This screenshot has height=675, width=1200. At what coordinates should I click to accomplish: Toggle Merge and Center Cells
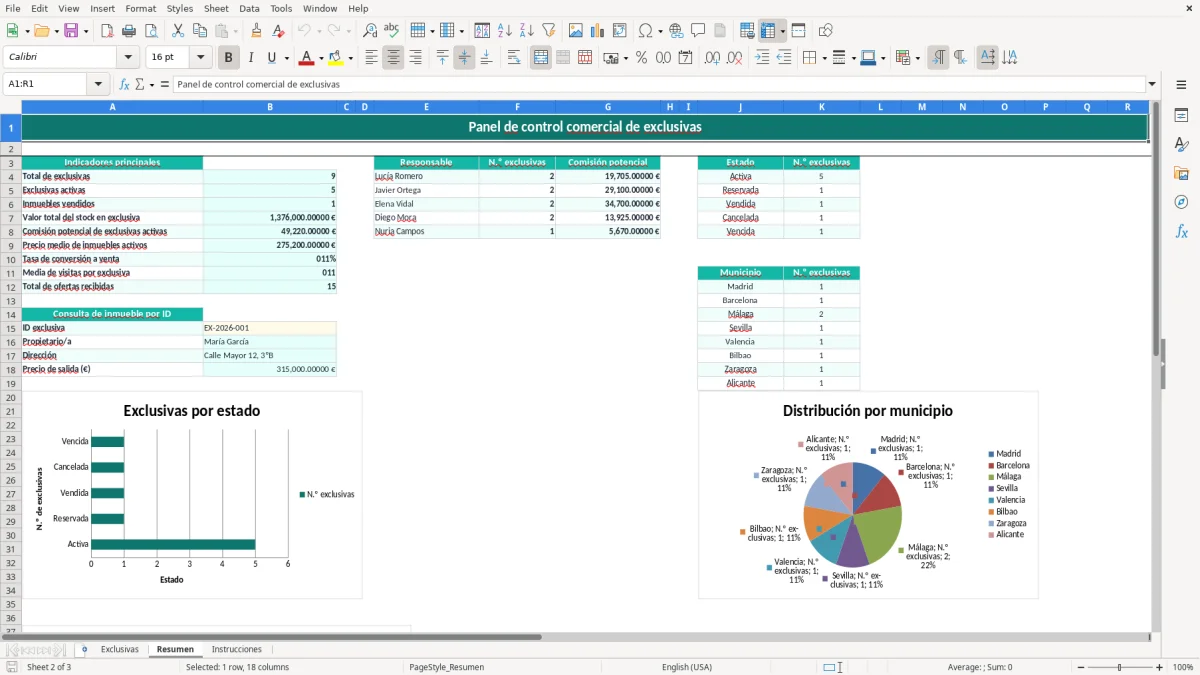pos(541,58)
